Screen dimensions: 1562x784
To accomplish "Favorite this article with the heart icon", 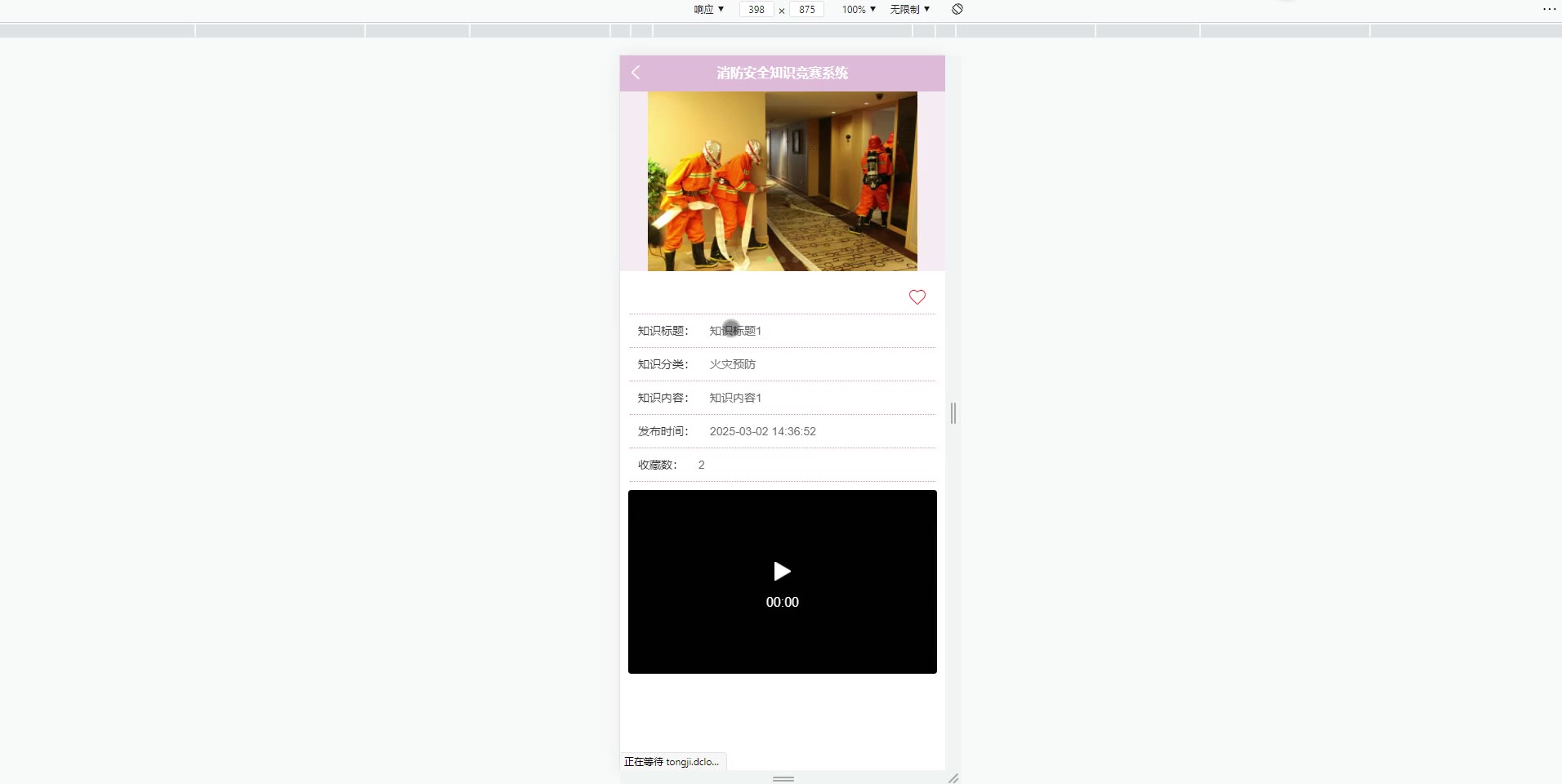I will click(917, 297).
